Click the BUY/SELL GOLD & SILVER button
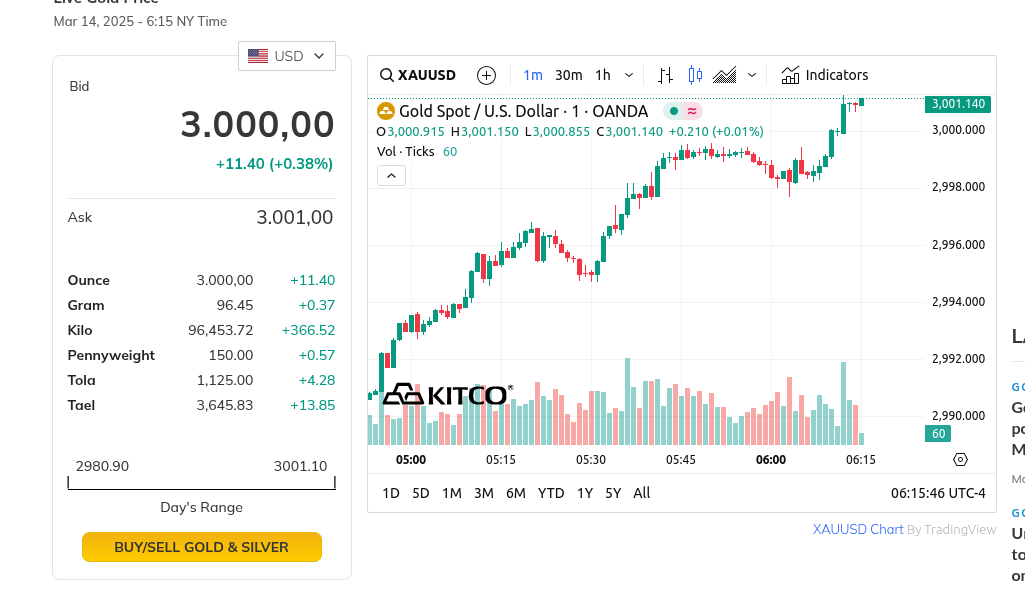 tap(202, 547)
